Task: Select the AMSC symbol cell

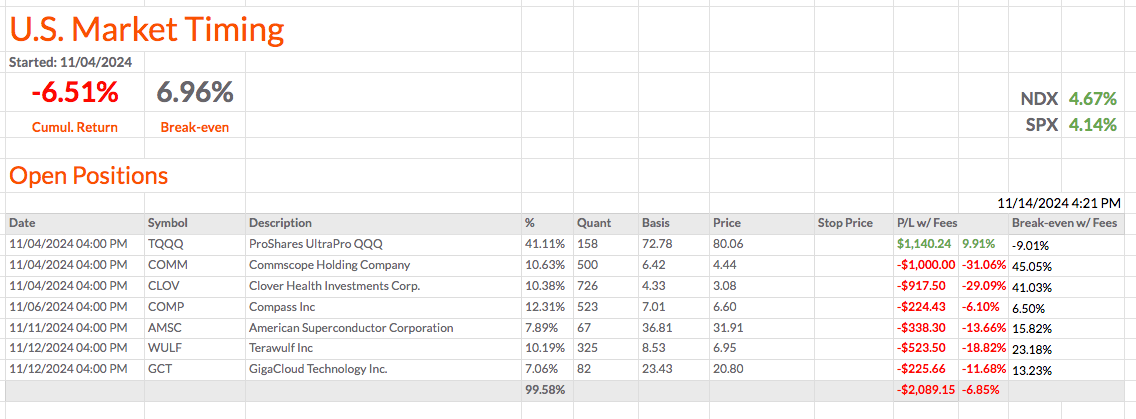Action: tap(165, 328)
